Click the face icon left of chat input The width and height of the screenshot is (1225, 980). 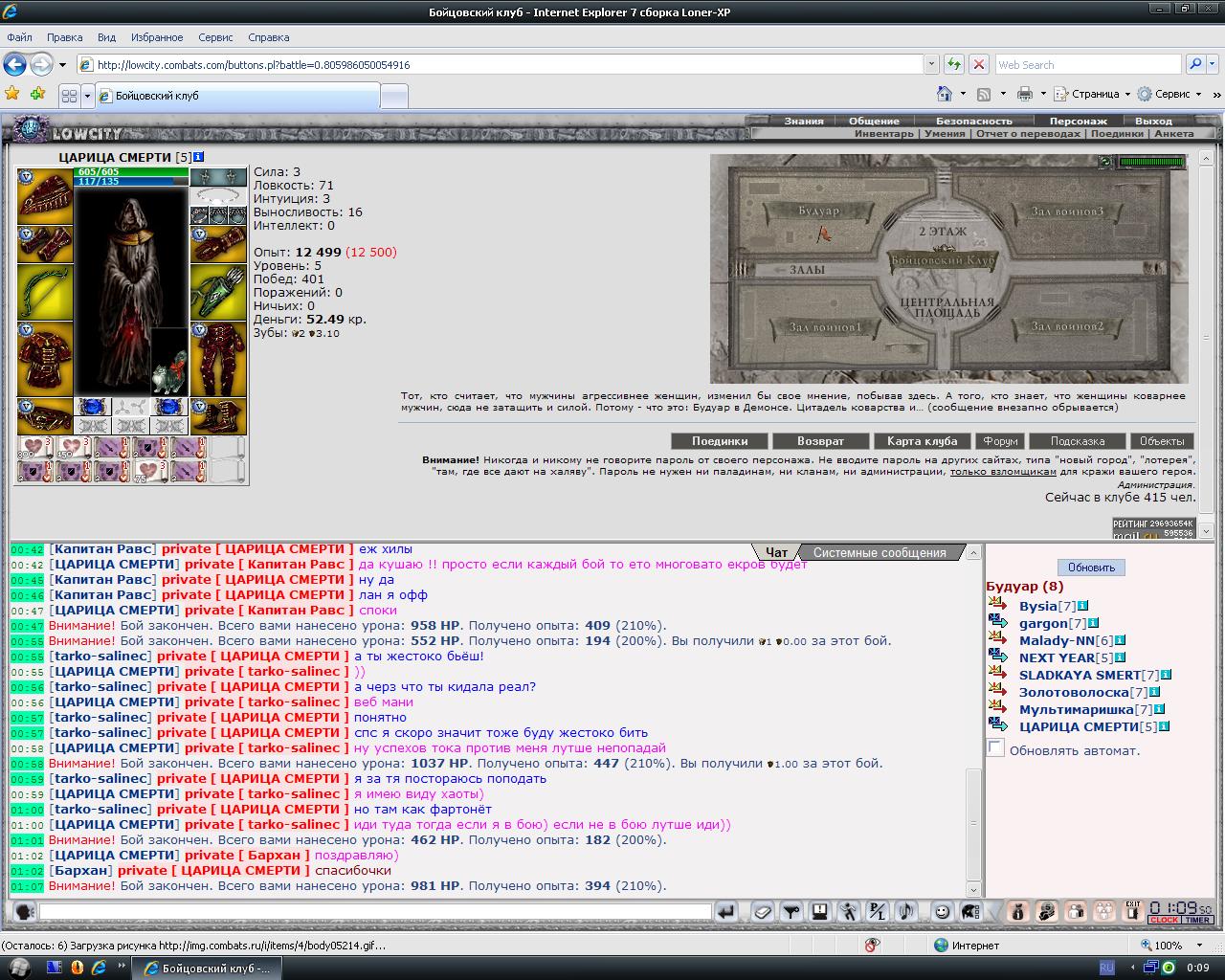click(25, 912)
